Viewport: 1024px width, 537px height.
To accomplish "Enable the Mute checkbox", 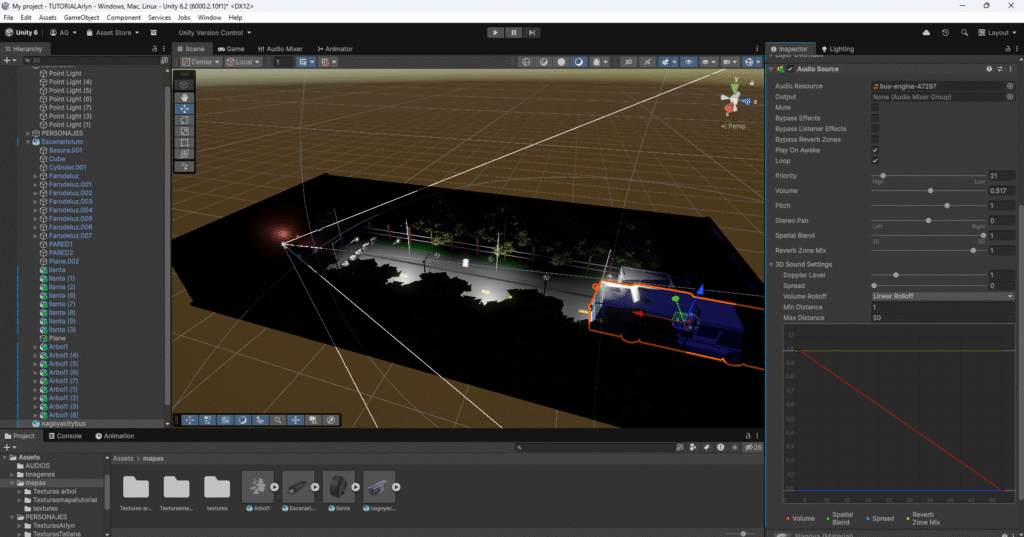I will (875, 107).
